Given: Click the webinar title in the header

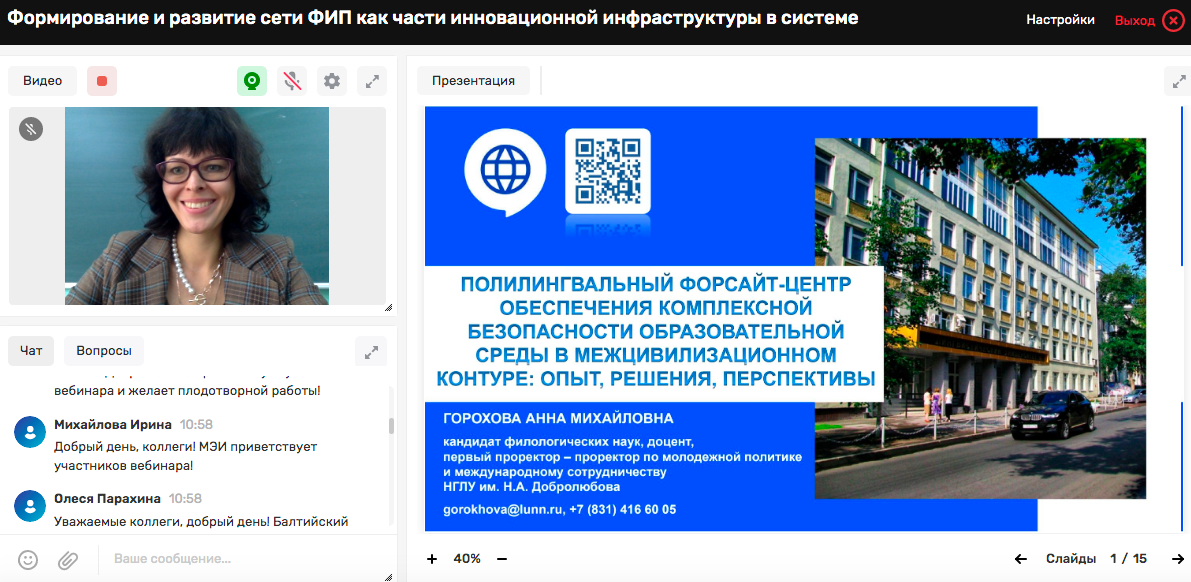Looking at the screenshot, I should (x=433, y=18).
